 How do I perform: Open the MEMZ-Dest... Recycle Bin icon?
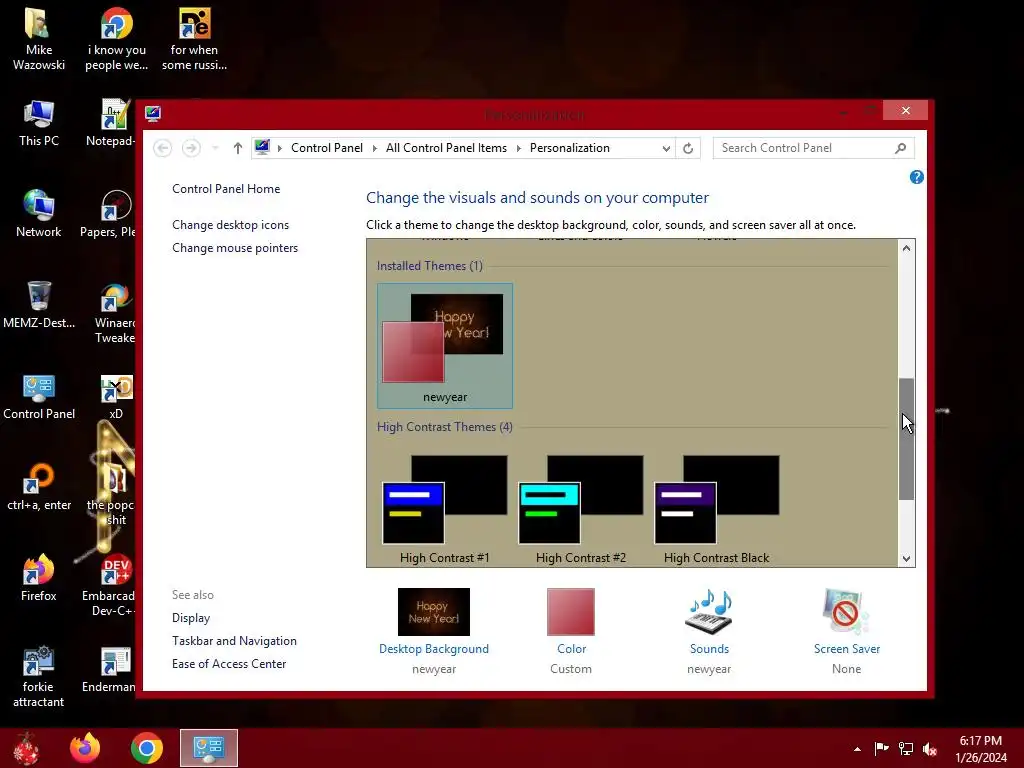(x=38, y=305)
